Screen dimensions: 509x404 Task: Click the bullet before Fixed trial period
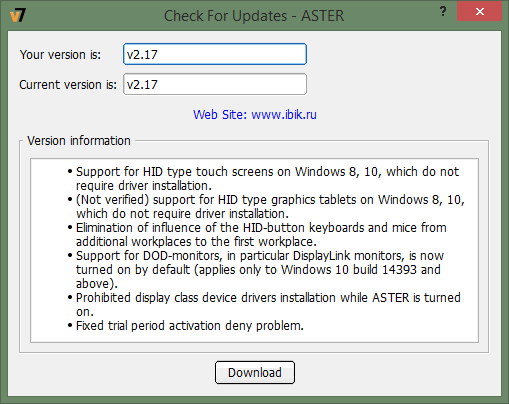tap(70, 325)
